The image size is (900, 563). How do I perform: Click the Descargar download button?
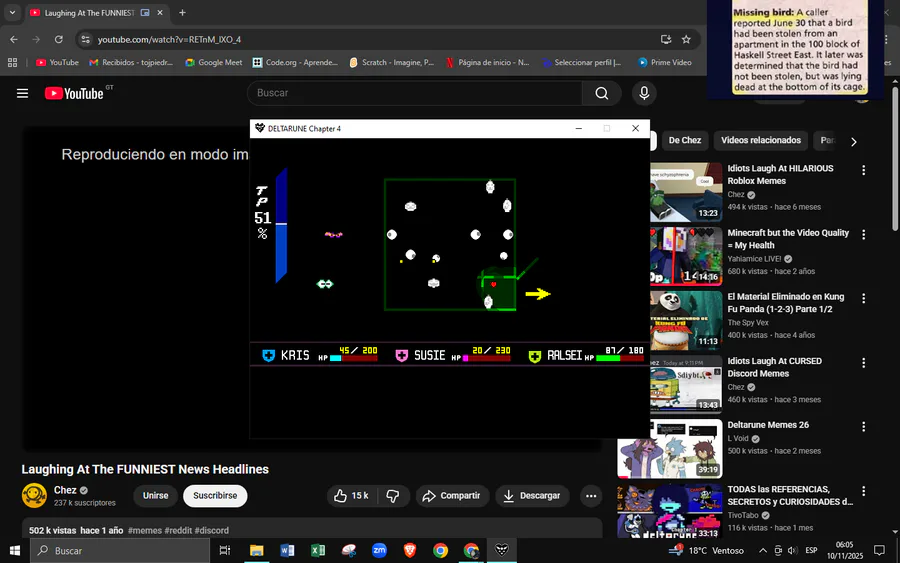point(532,496)
